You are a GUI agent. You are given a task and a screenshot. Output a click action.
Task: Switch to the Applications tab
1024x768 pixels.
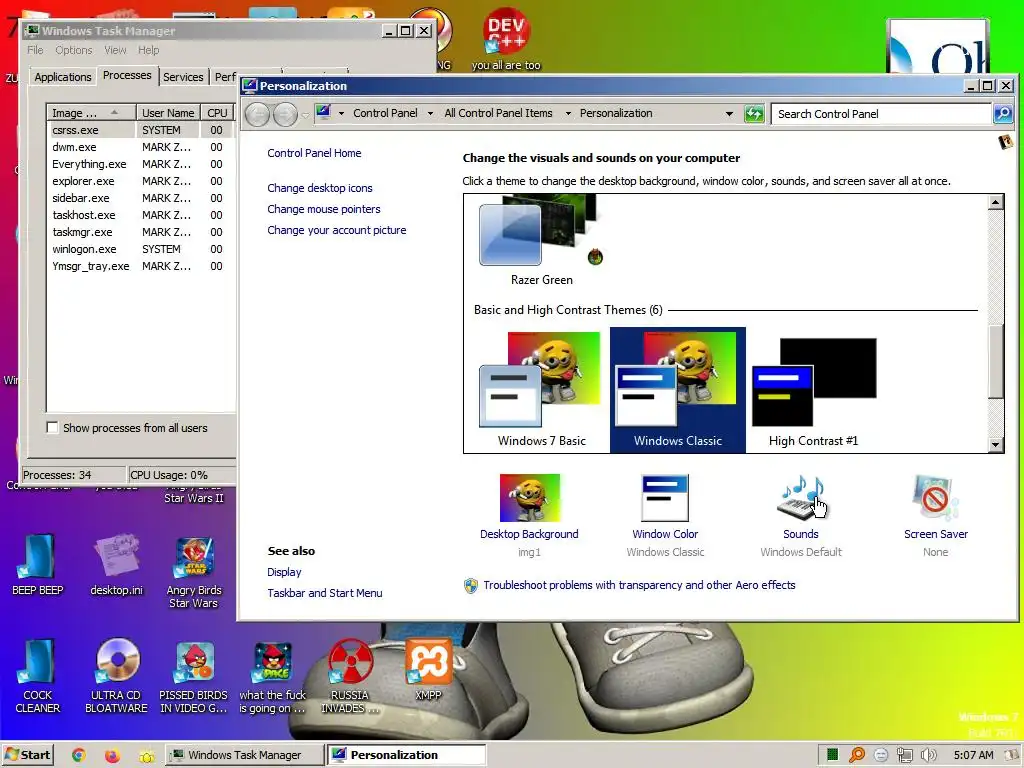point(63,77)
